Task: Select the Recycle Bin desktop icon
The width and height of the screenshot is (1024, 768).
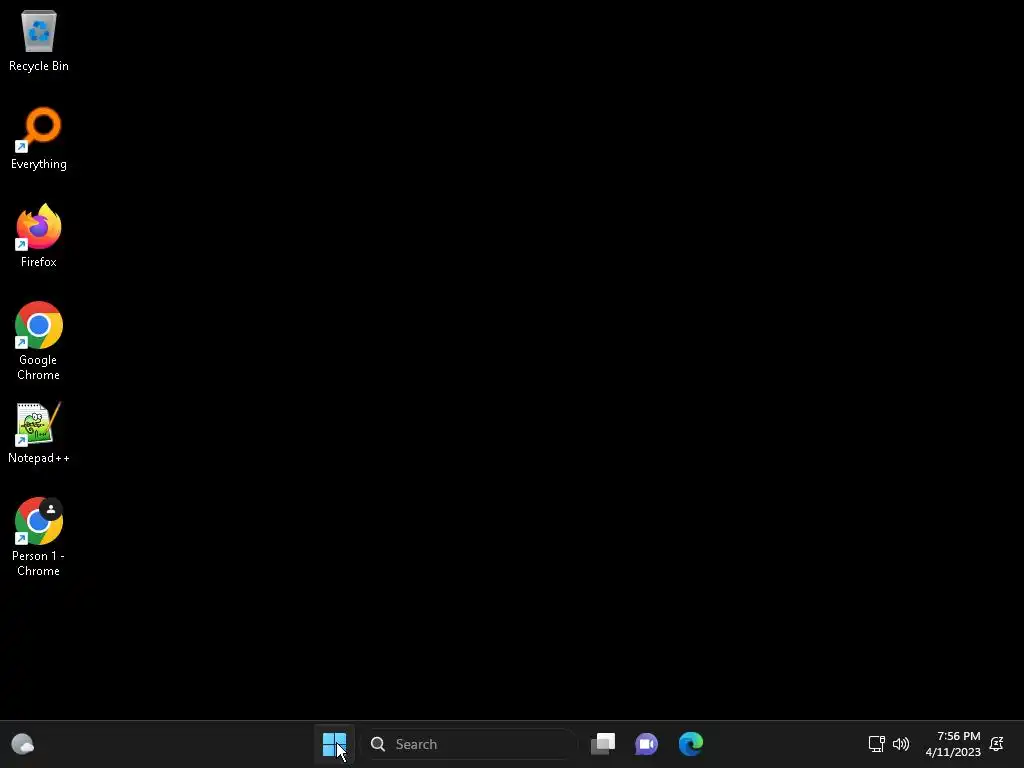Action: (39, 40)
